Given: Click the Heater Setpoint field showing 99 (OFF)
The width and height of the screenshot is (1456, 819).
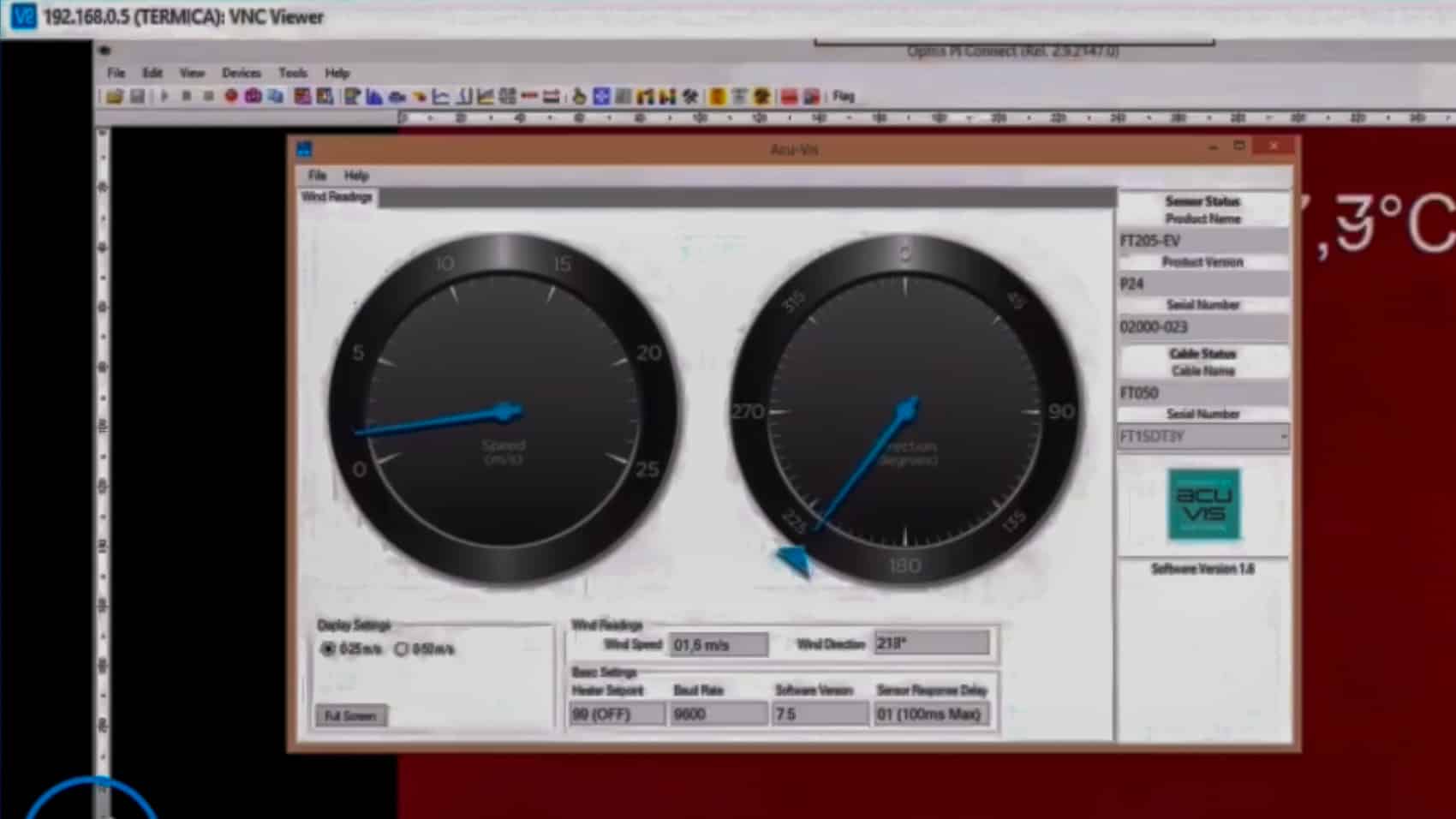Looking at the screenshot, I should click(617, 714).
